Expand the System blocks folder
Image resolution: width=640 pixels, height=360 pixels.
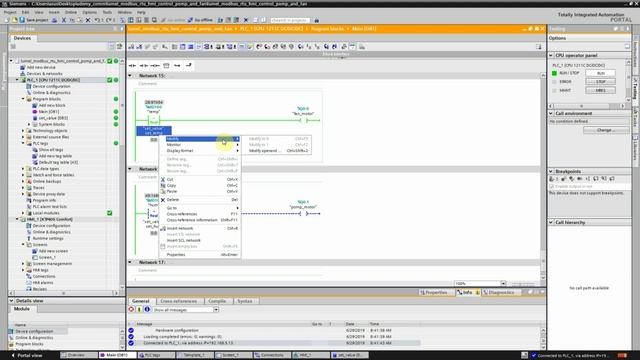(29, 124)
